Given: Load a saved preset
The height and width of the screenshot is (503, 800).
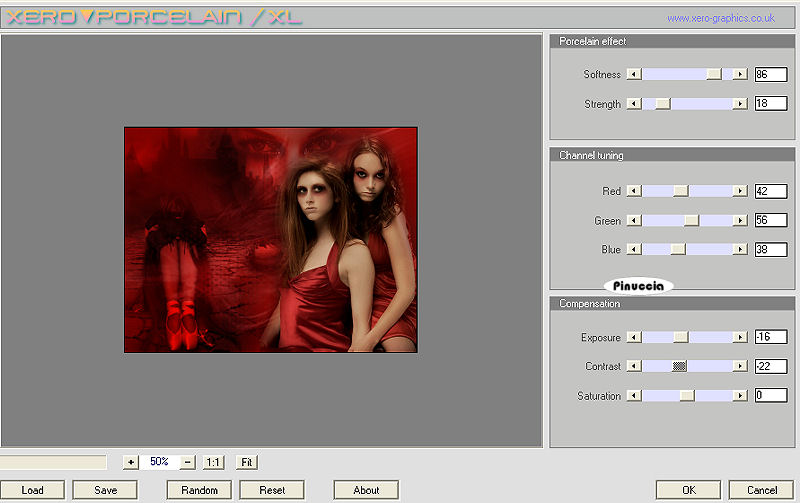Looking at the screenshot, I should pos(33,490).
